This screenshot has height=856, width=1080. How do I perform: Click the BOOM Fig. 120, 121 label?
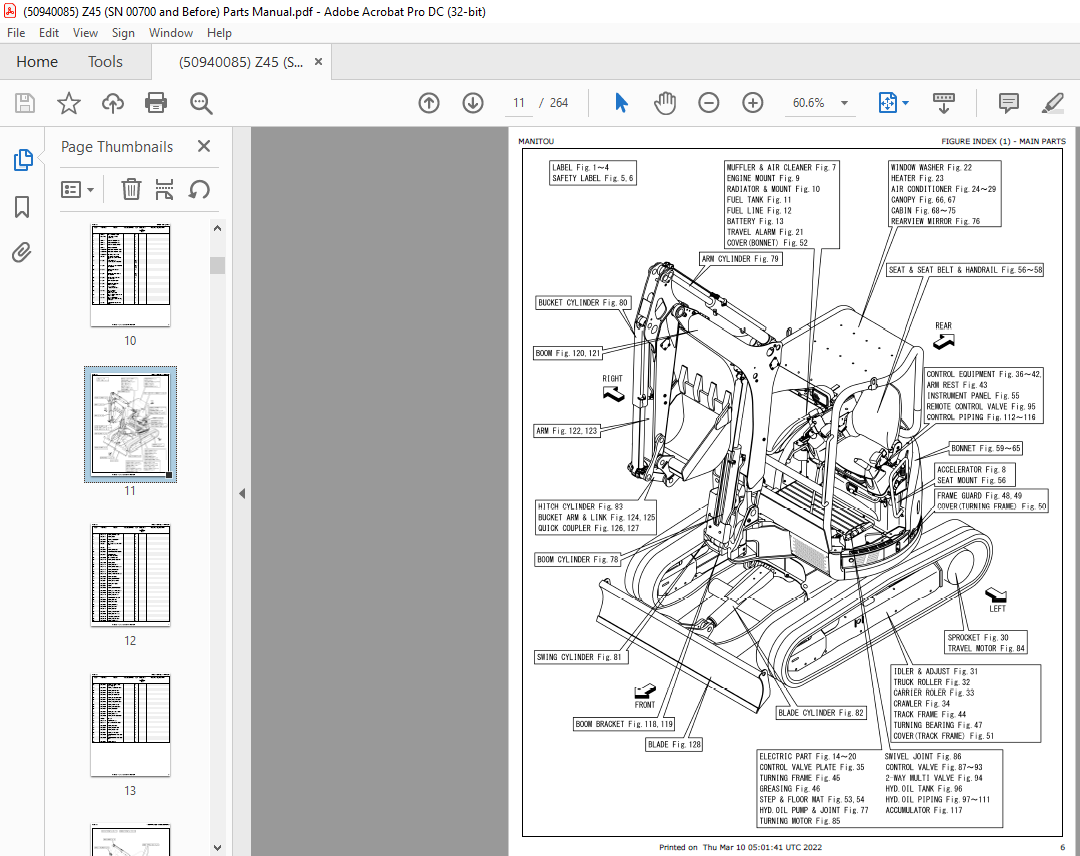click(568, 353)
